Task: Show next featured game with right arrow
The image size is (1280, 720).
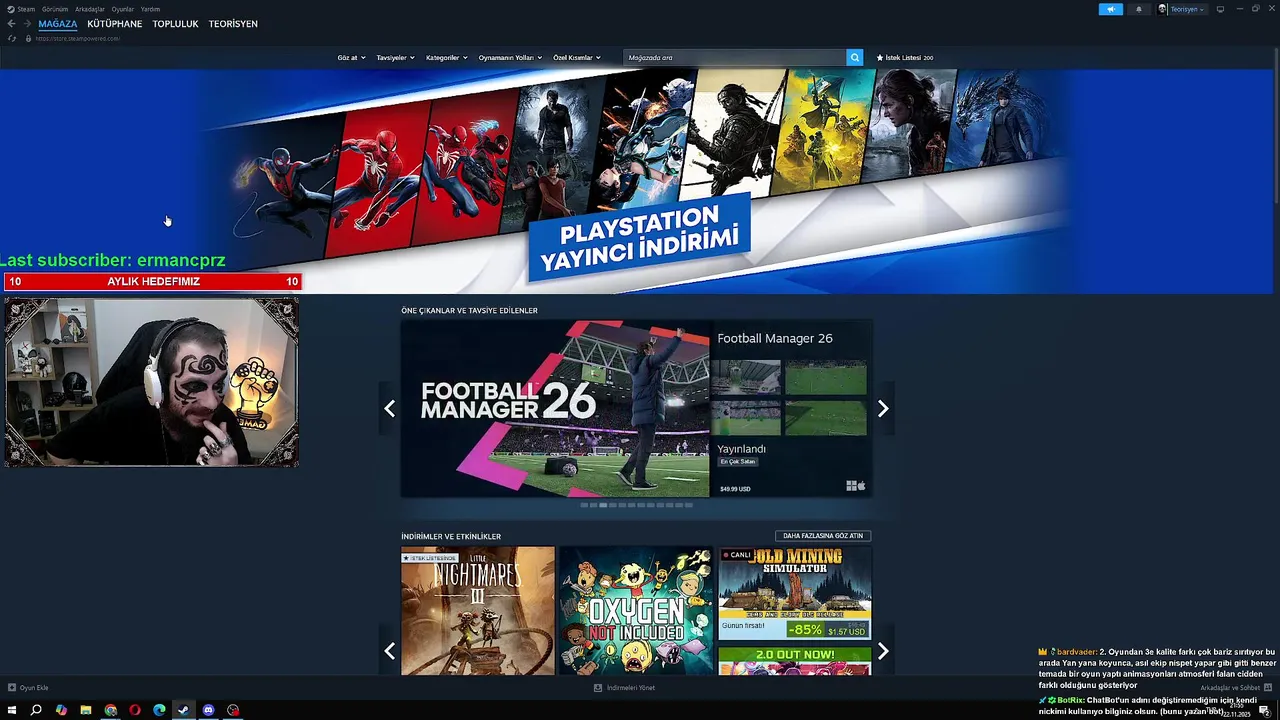Action: click(x=883, y=408)
